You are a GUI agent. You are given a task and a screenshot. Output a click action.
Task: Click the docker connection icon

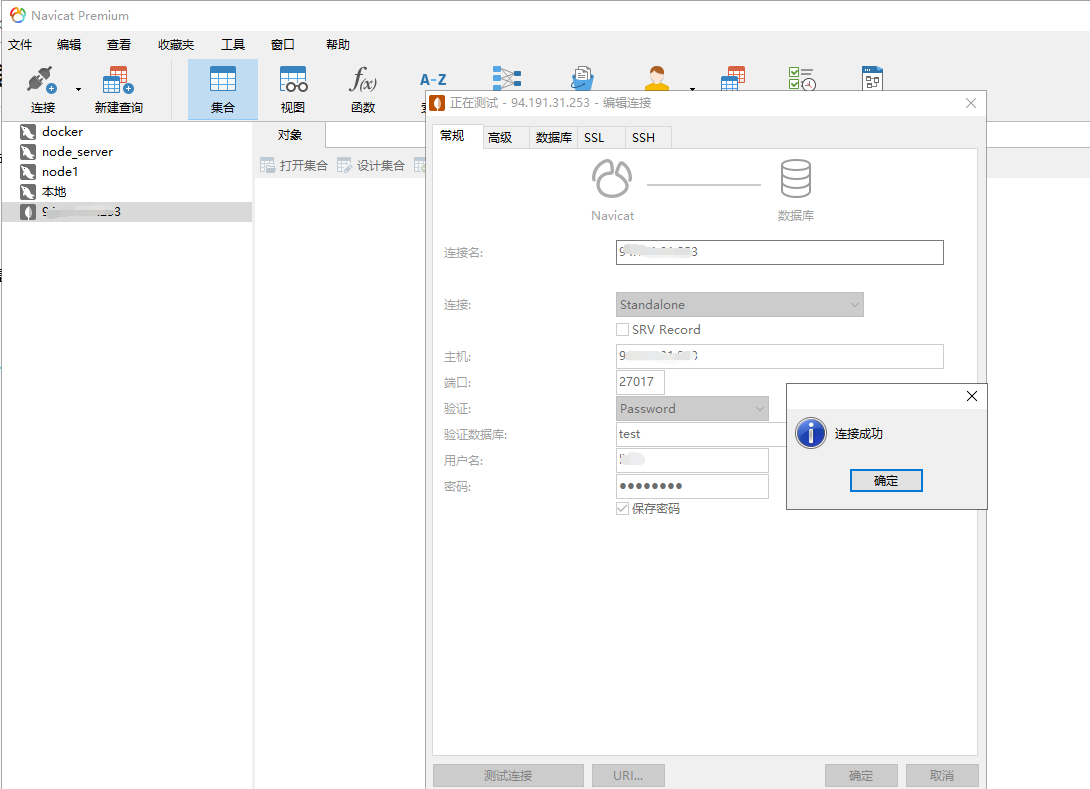coord(28,132)
